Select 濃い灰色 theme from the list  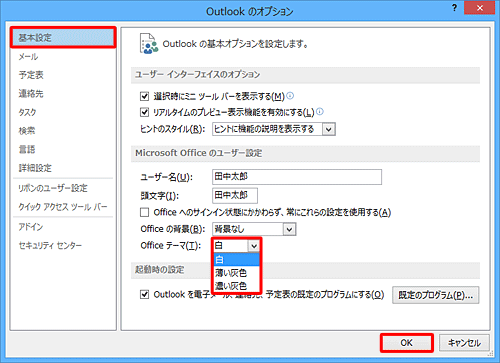coord(236,286)
